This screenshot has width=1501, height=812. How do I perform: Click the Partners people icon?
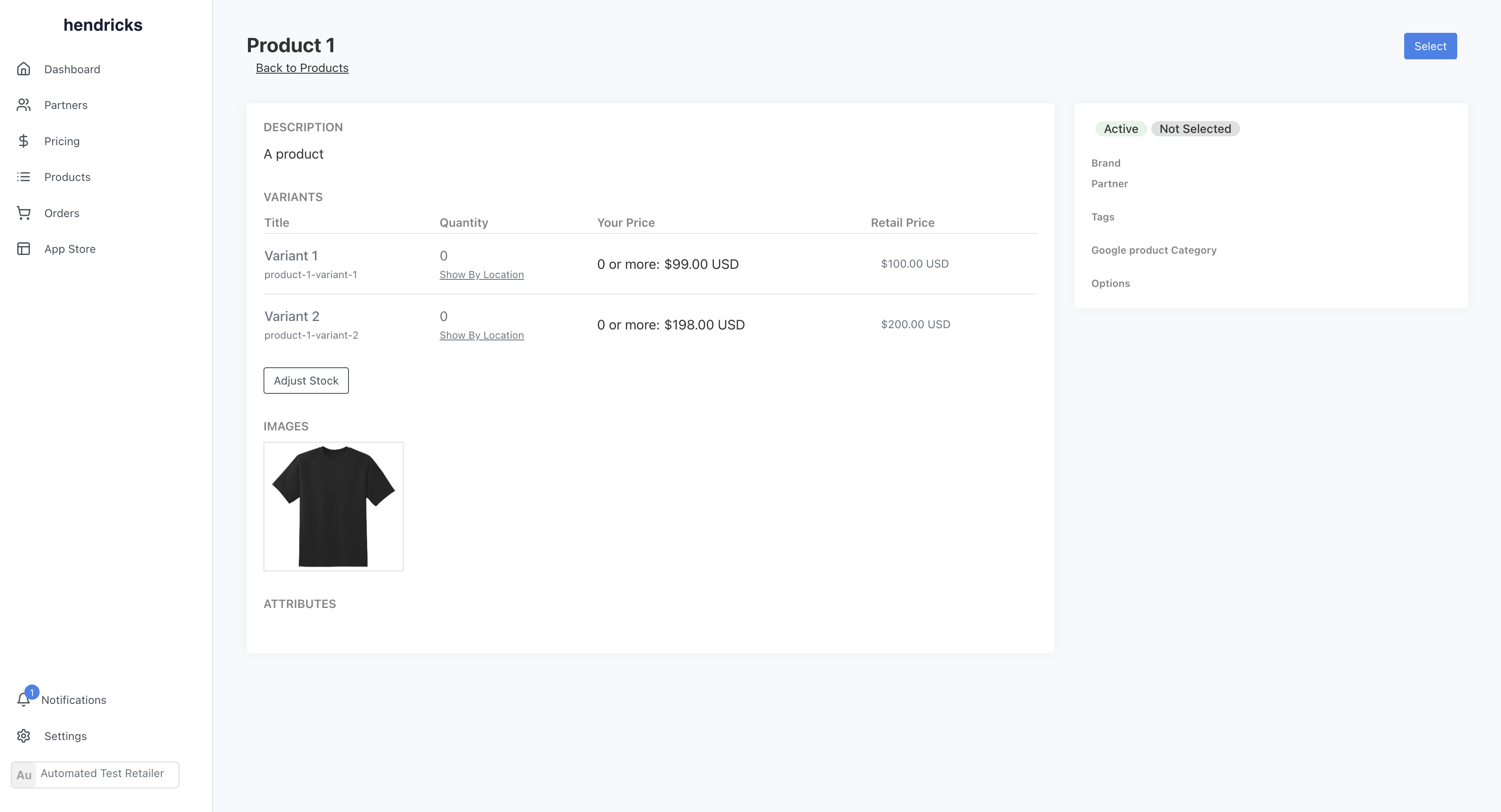tap(23, 105)
